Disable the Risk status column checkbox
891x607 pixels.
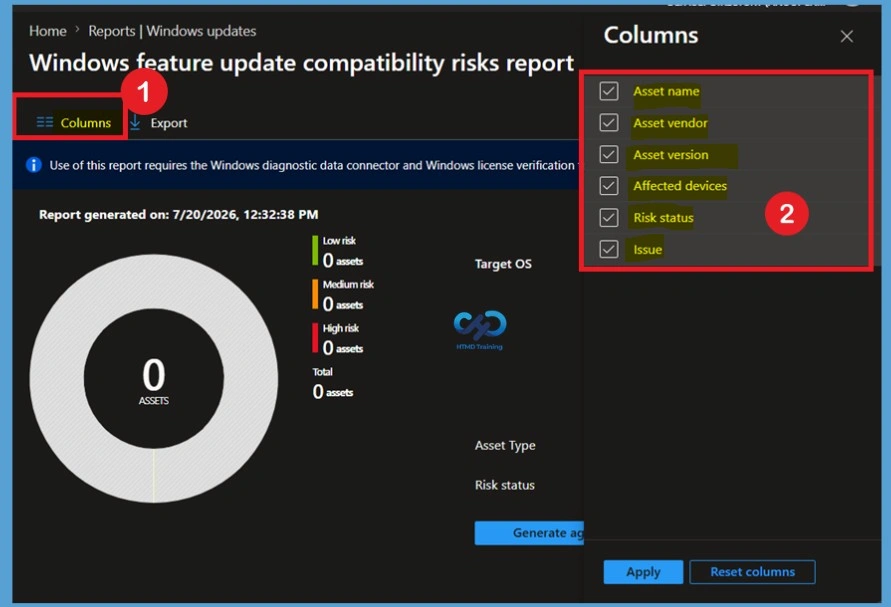click(609, 218)
